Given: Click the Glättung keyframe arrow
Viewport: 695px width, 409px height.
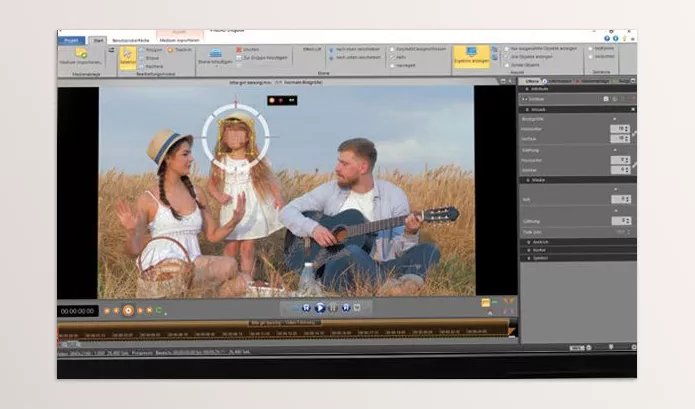Looking at the screenshot, I should pos(614,151).
